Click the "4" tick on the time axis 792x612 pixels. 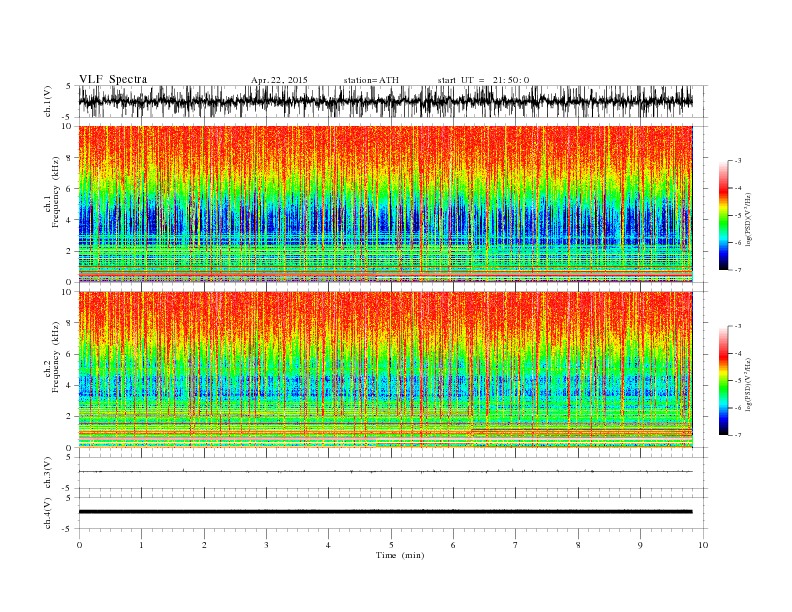328,545
